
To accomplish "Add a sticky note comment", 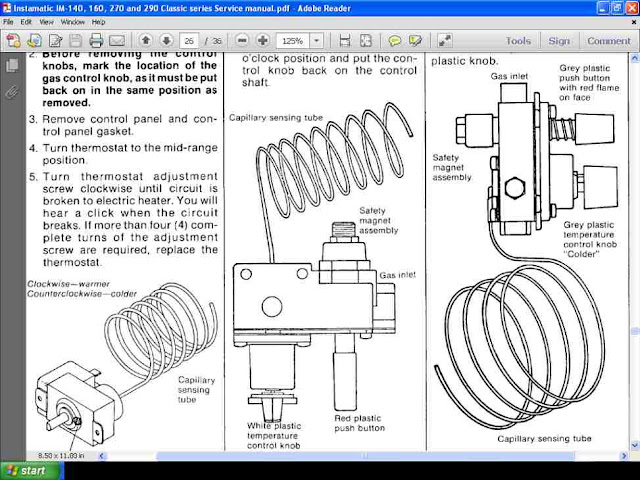I will coord(394,40).
